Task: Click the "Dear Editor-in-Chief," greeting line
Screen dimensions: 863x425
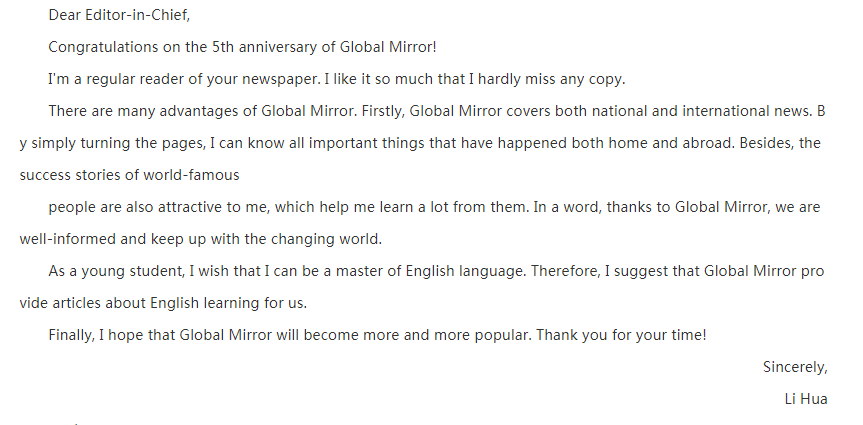Action: point(118,15)
